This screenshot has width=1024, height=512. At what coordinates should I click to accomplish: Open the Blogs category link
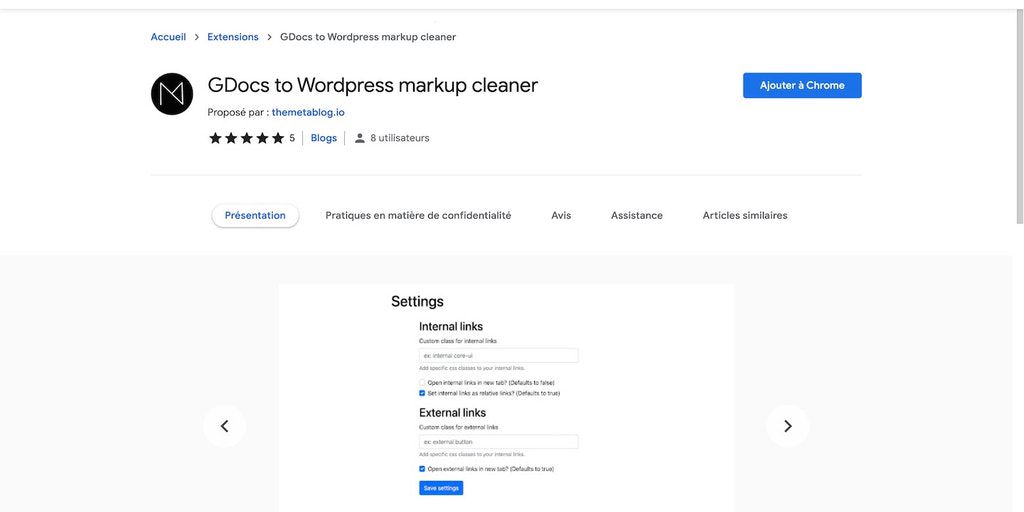click(x=324, y=138)
